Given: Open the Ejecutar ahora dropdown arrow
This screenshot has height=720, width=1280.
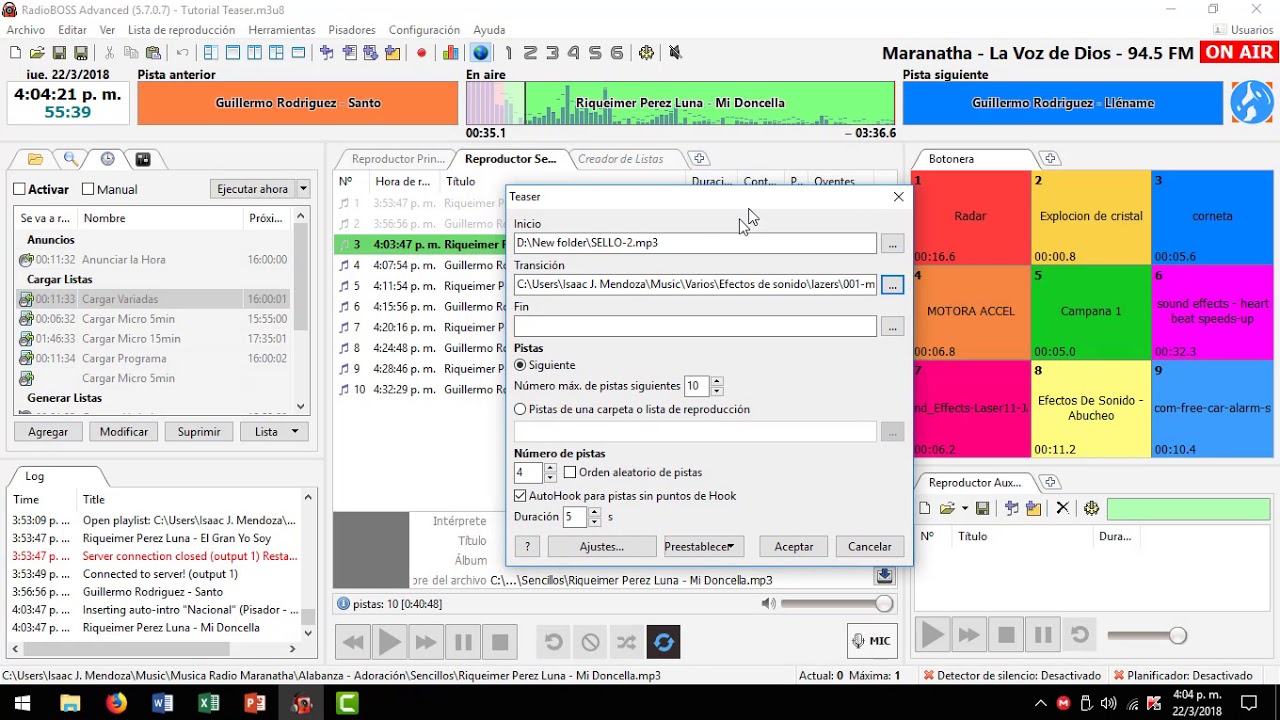Looking at the screenshot, I should tap(303, 189).
